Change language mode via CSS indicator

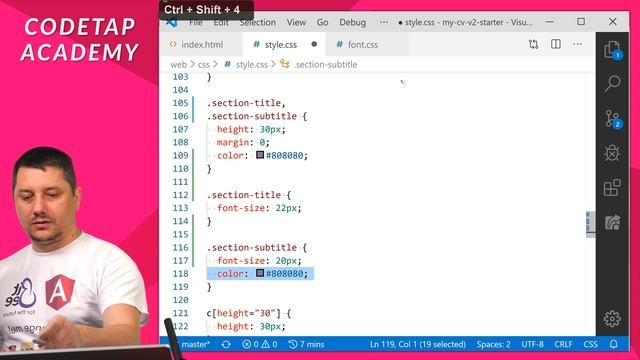point(590,344)
